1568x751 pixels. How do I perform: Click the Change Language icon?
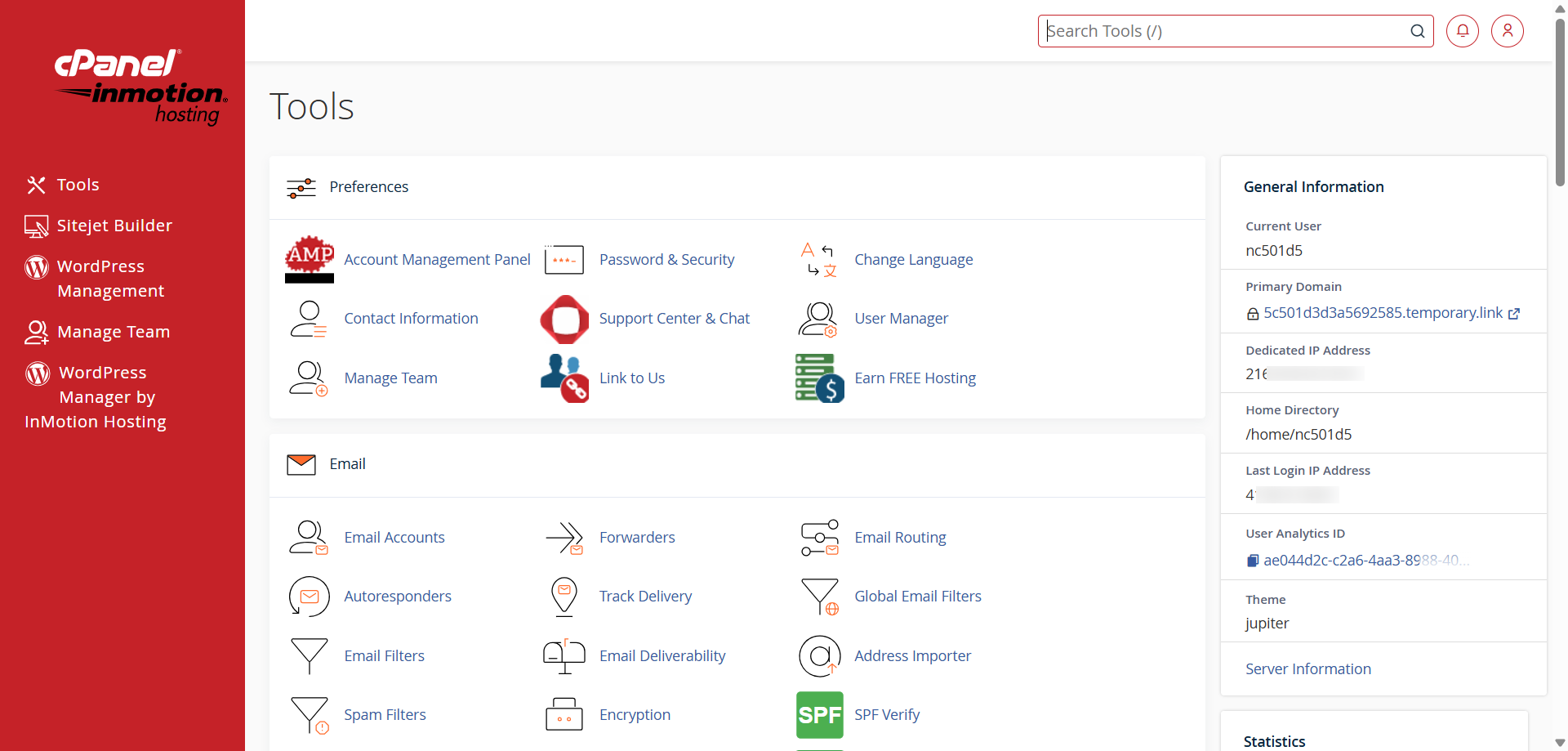(820, 259)
